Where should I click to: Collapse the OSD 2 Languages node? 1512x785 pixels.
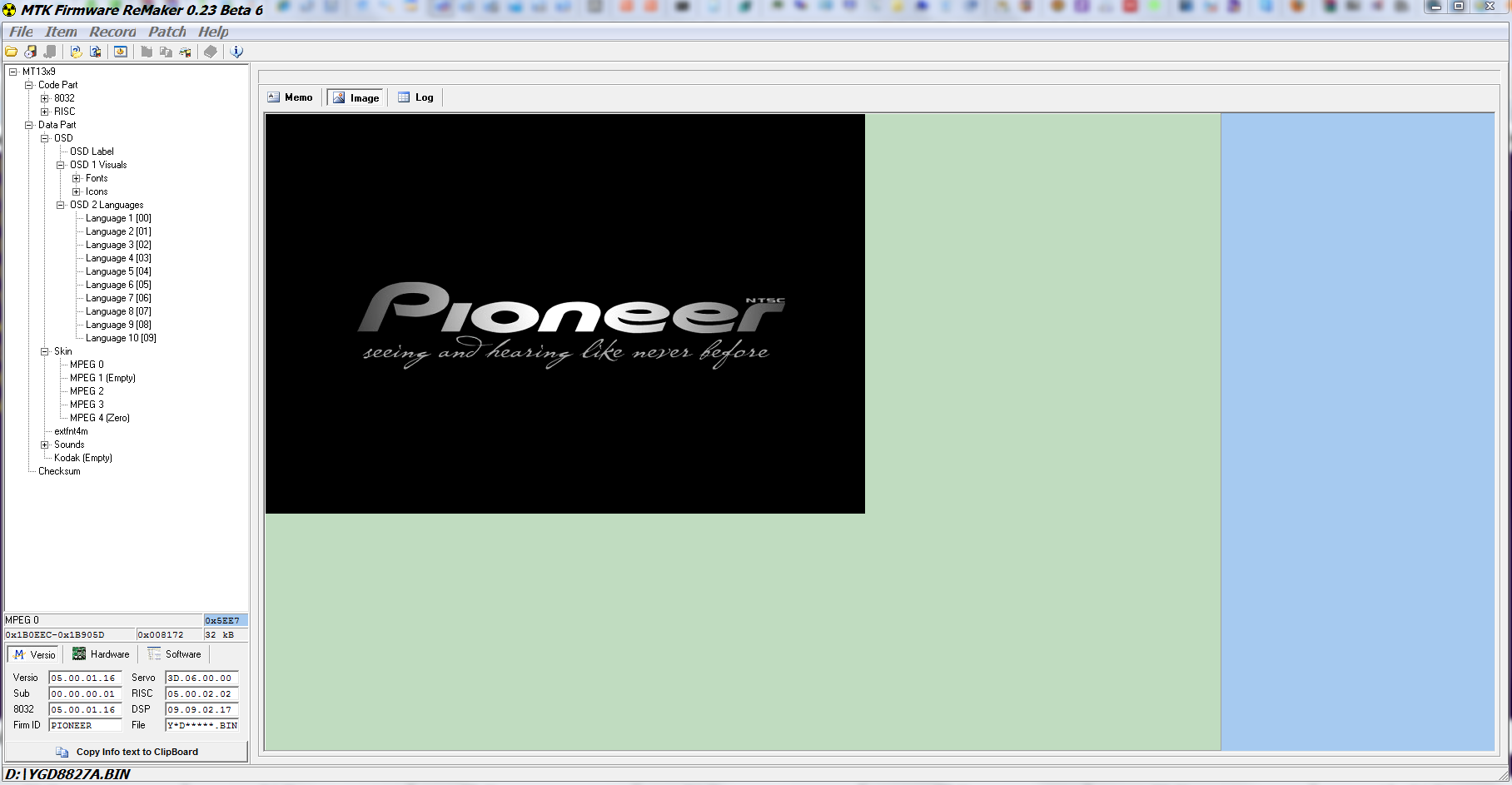61,205
